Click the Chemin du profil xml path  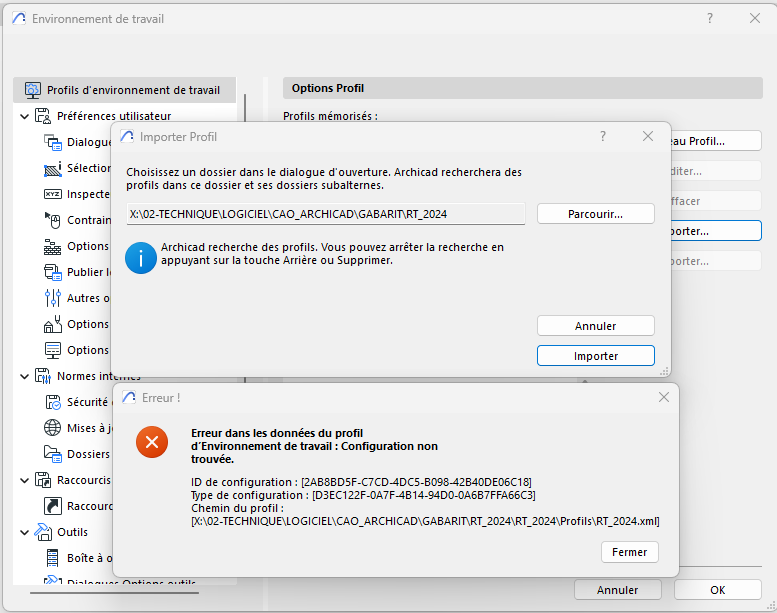pyautogui.click(x=425, y=521)
